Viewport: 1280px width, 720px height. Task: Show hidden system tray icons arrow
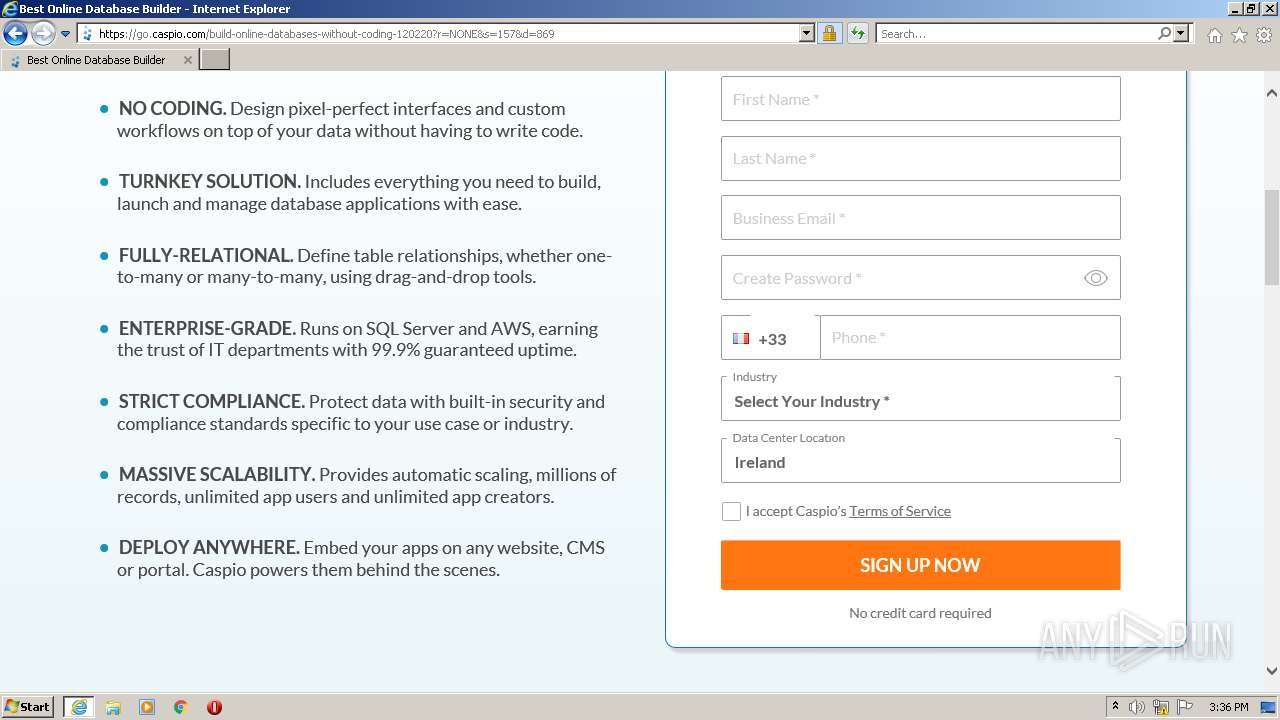point(1115,707)
